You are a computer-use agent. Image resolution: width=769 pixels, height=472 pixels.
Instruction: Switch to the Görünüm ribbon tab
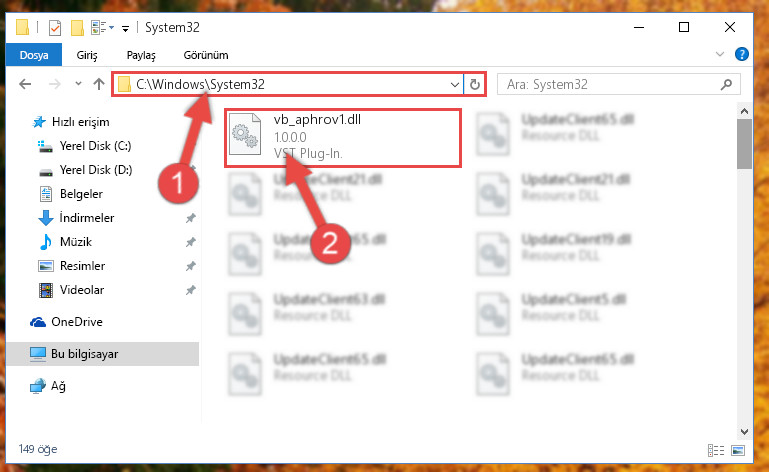[206, 55]
